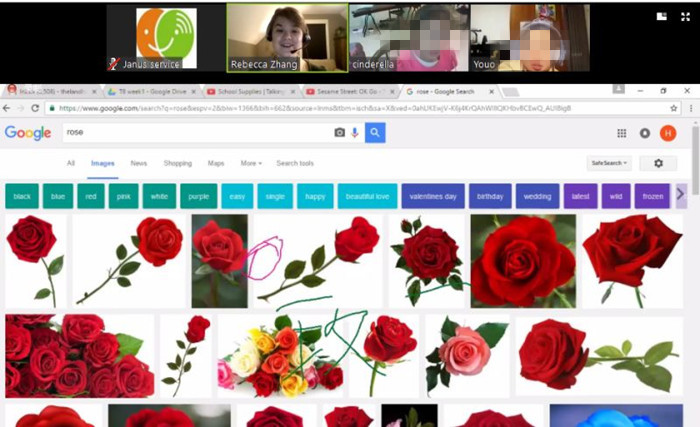The image size is (700, 427).
Task: Open the Google apps grid icon
Action: 621,133
